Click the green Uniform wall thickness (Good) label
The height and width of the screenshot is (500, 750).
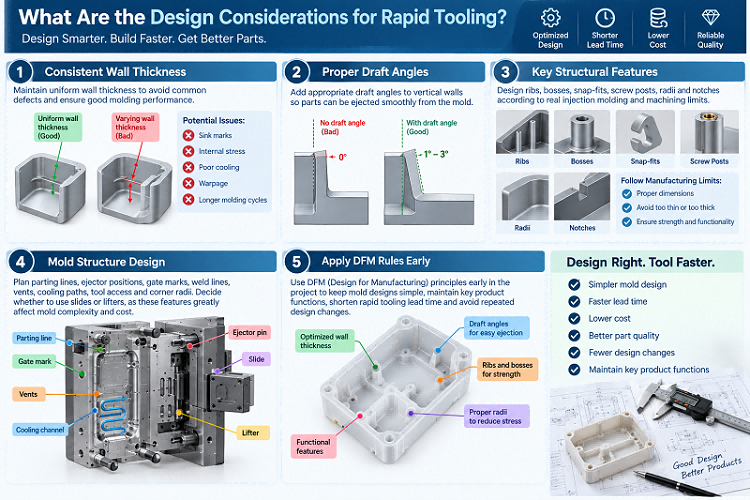coord(58,127)
